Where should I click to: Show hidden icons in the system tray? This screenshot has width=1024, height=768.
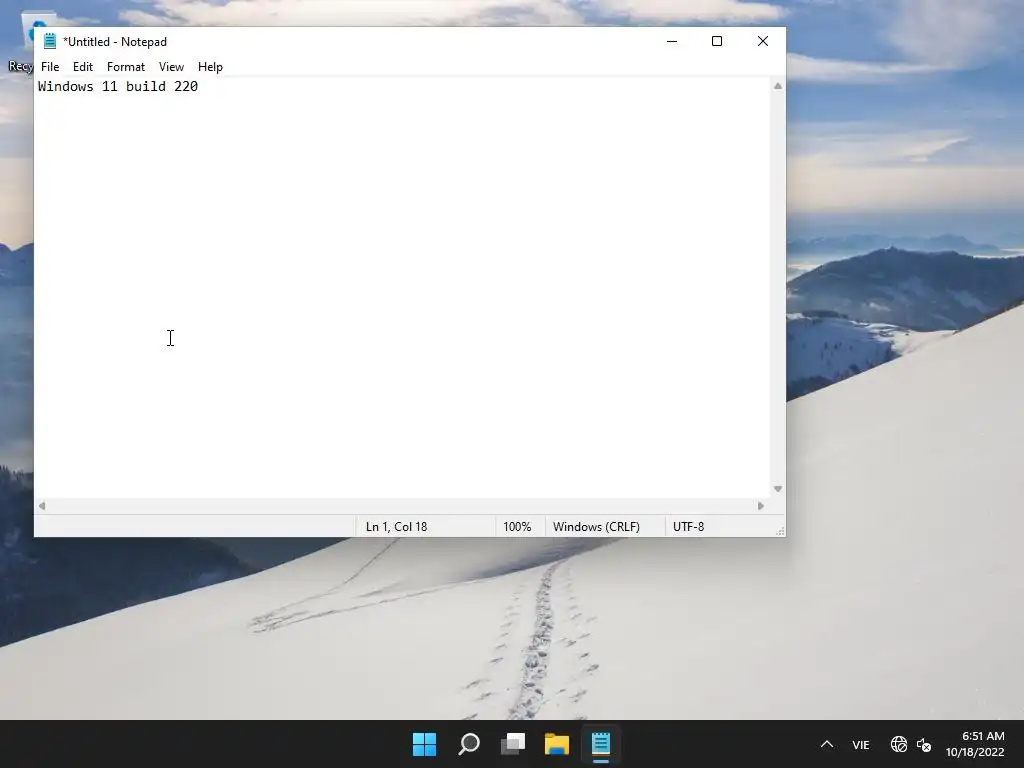click(x=827, y=744)
